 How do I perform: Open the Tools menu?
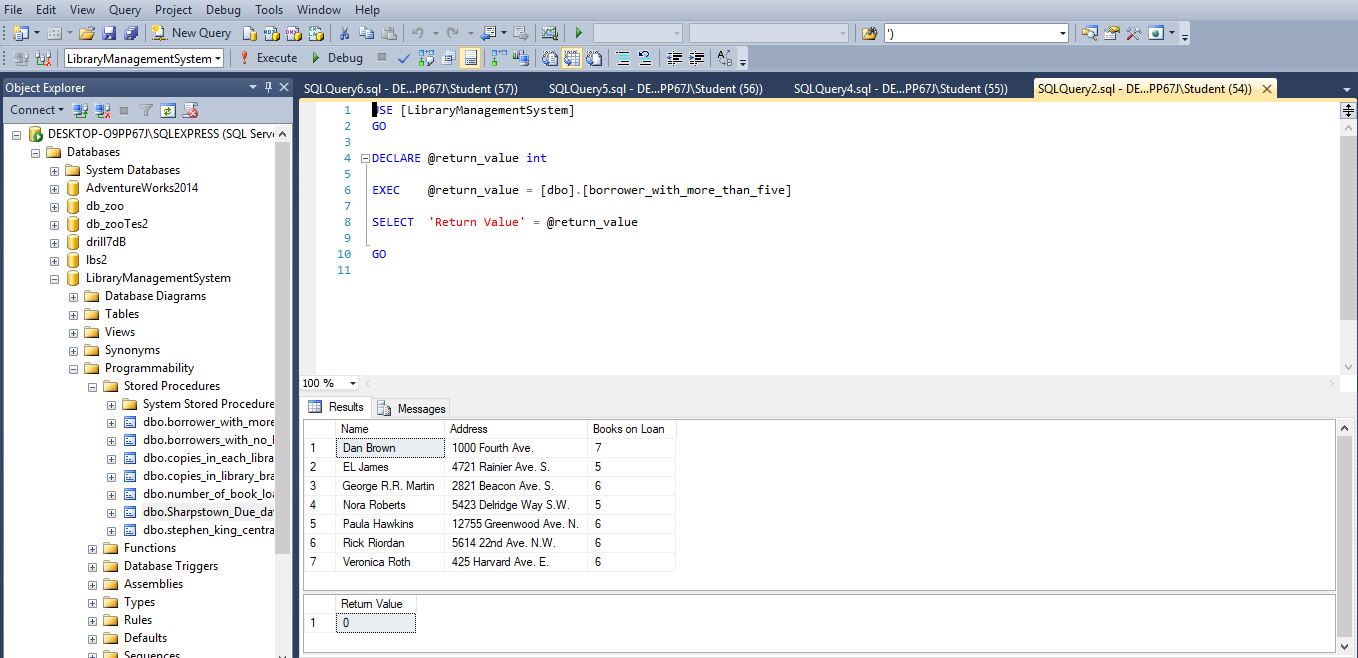268,10
